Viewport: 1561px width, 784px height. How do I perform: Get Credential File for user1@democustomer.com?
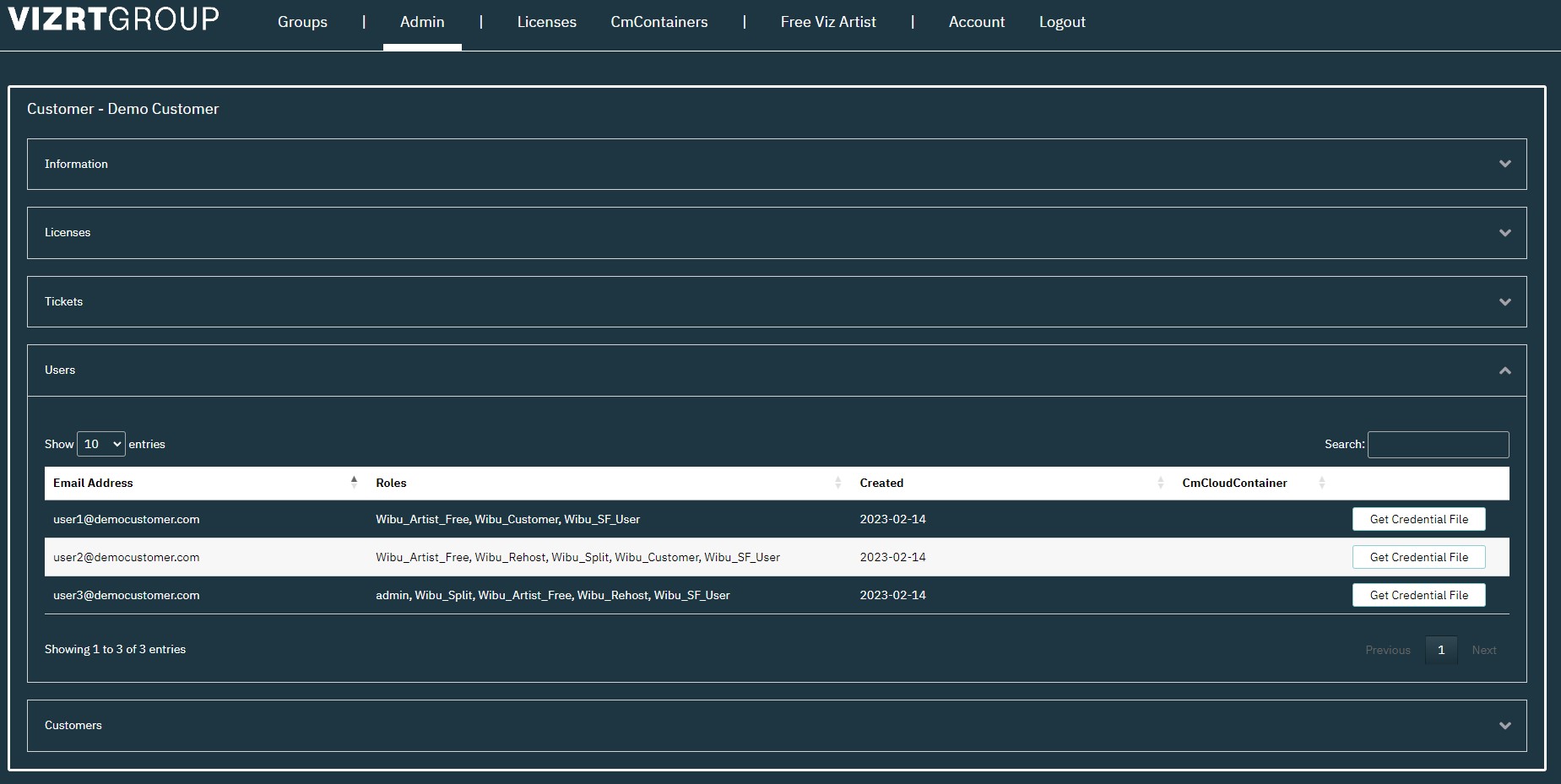coord(1418,519)
